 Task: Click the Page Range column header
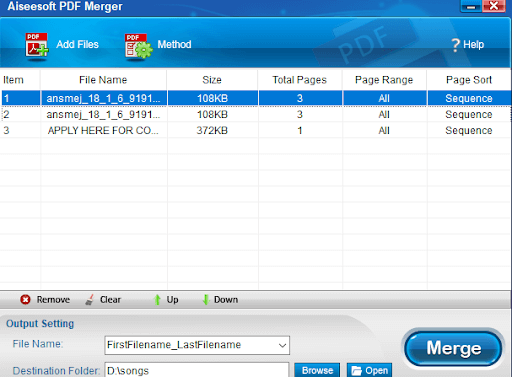[x=384, y=80]
